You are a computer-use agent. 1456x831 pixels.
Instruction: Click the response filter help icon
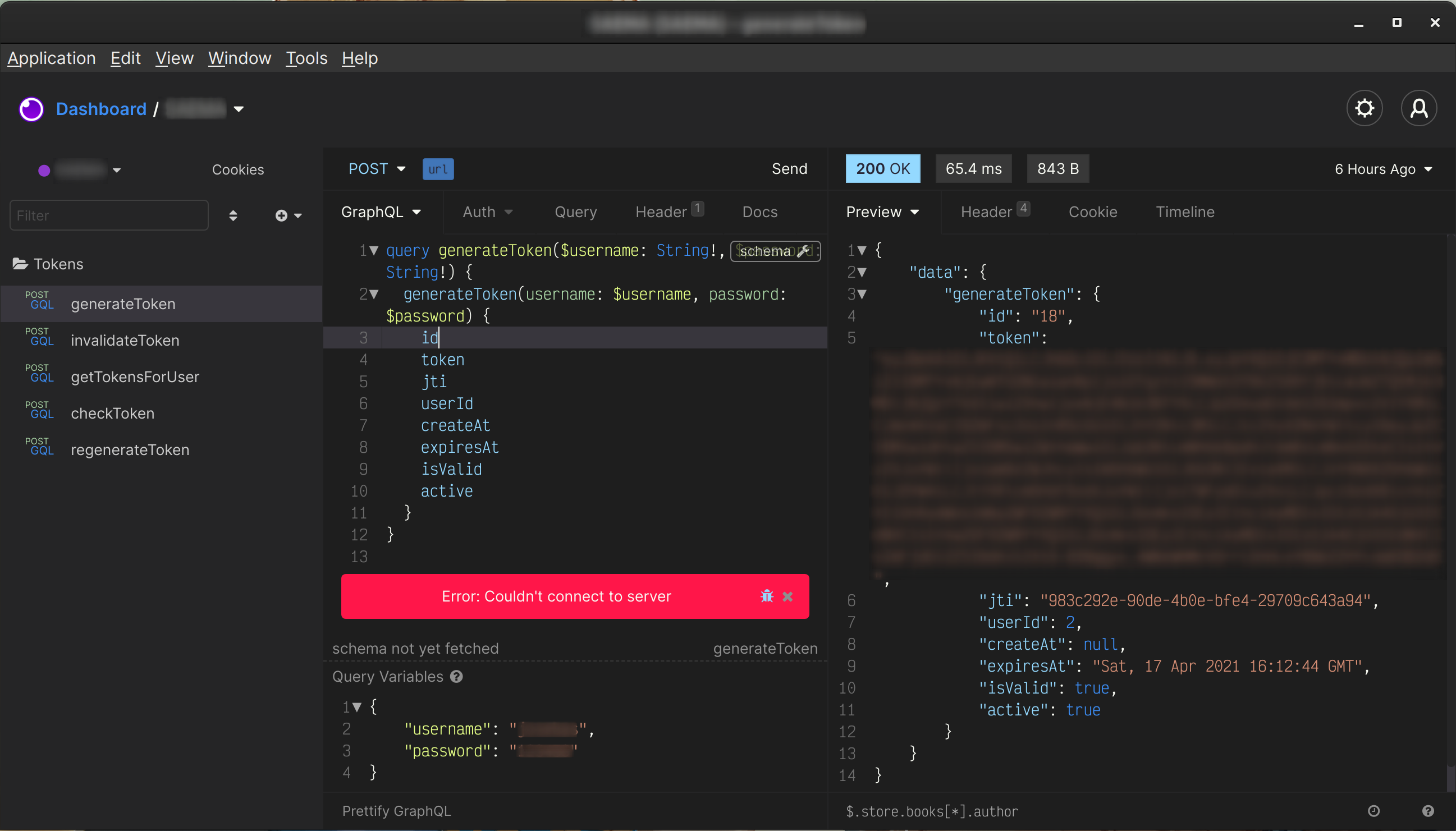pyautogui.click(x=1428, y=811)
